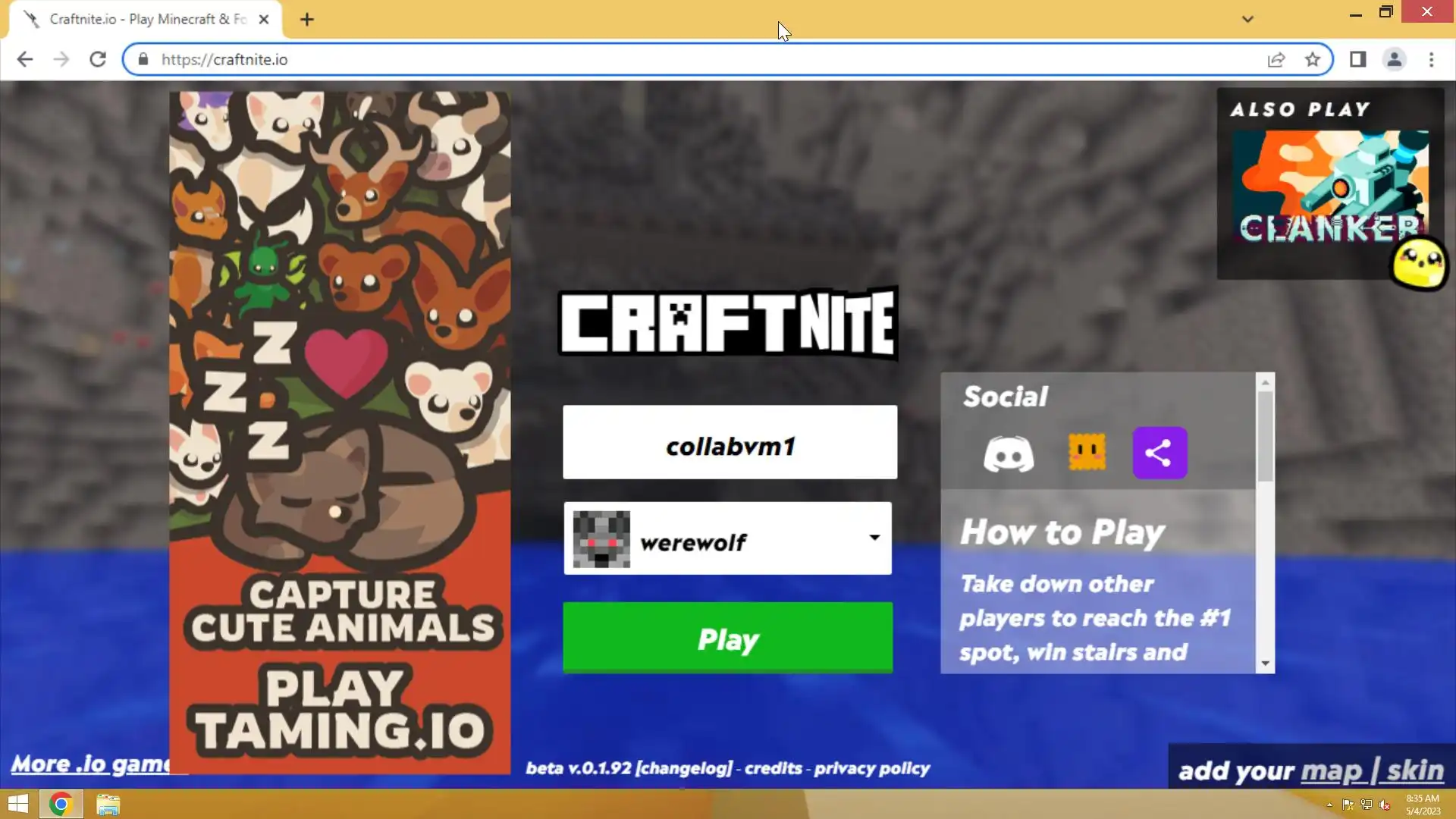Select the Craftnite.io browser tab
This screenshot has height=819, width=1456.
144,19
